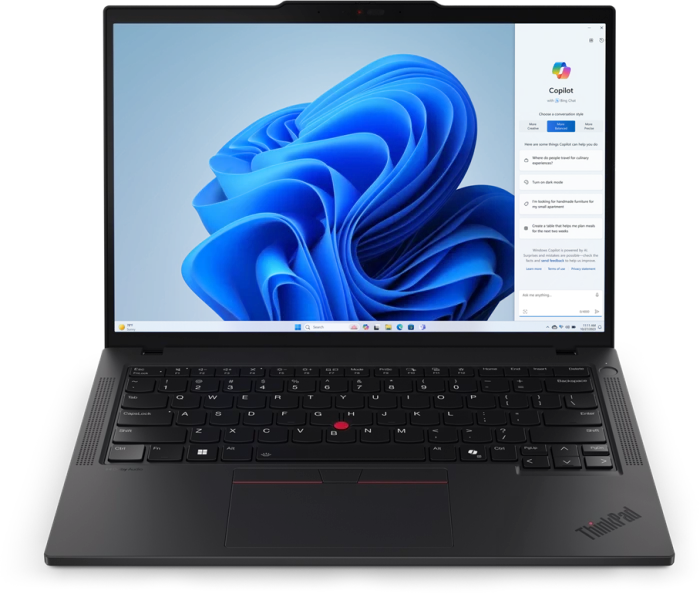Open the Copilot plugins grid icon
This screenshot has width=700, height=594.
591,40
